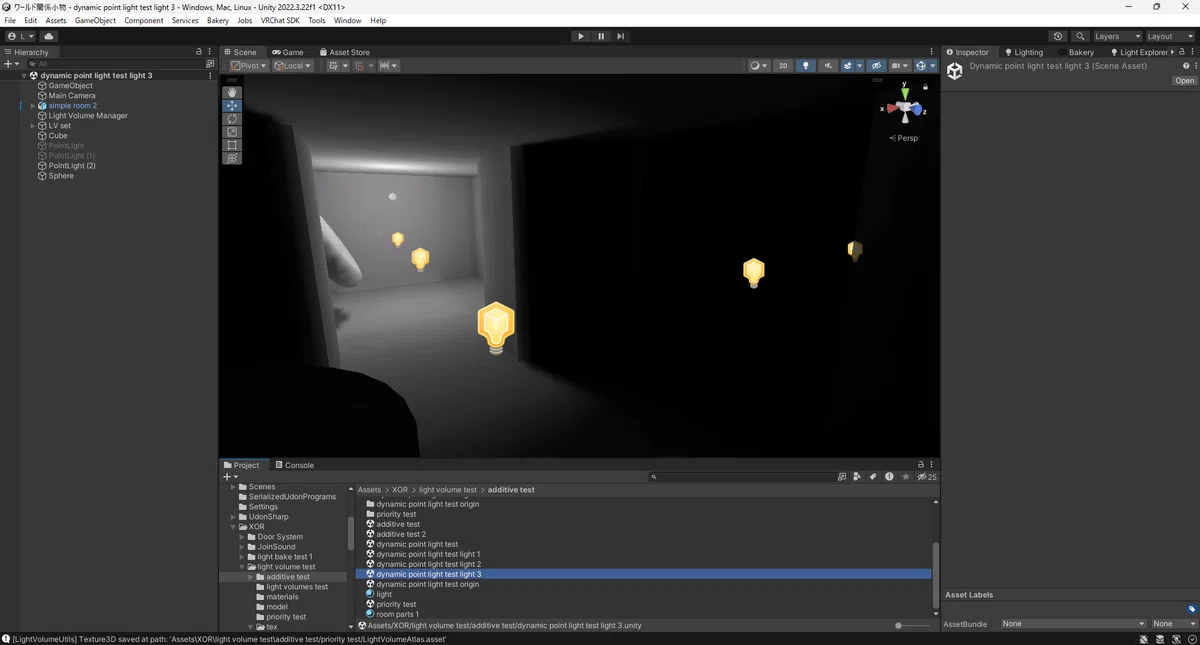Open the draw mode shading dropdown
The image size is (1200, 645).
click(759, 66)
